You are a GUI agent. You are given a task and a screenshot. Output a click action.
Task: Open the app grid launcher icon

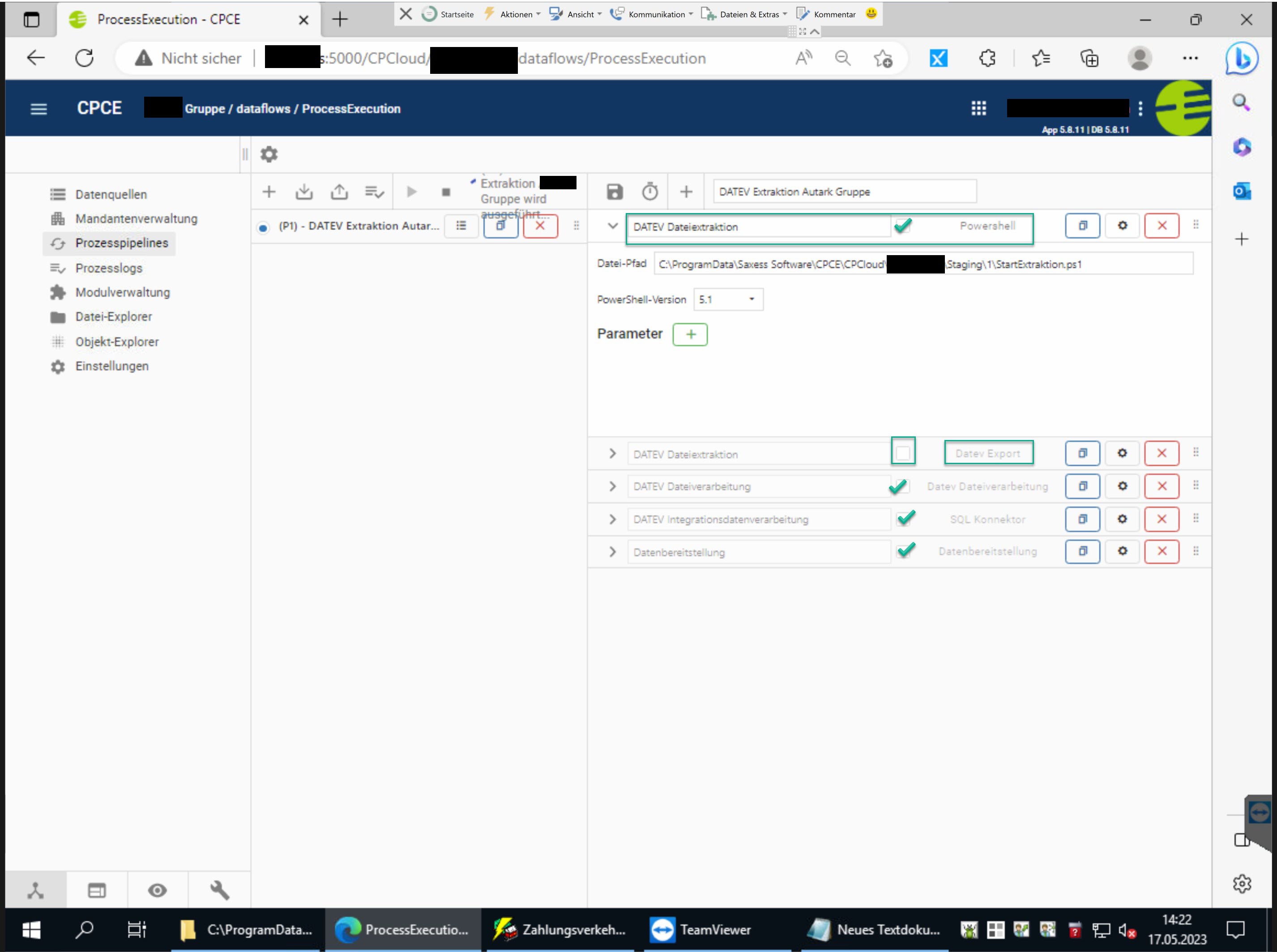coord(978,108)
